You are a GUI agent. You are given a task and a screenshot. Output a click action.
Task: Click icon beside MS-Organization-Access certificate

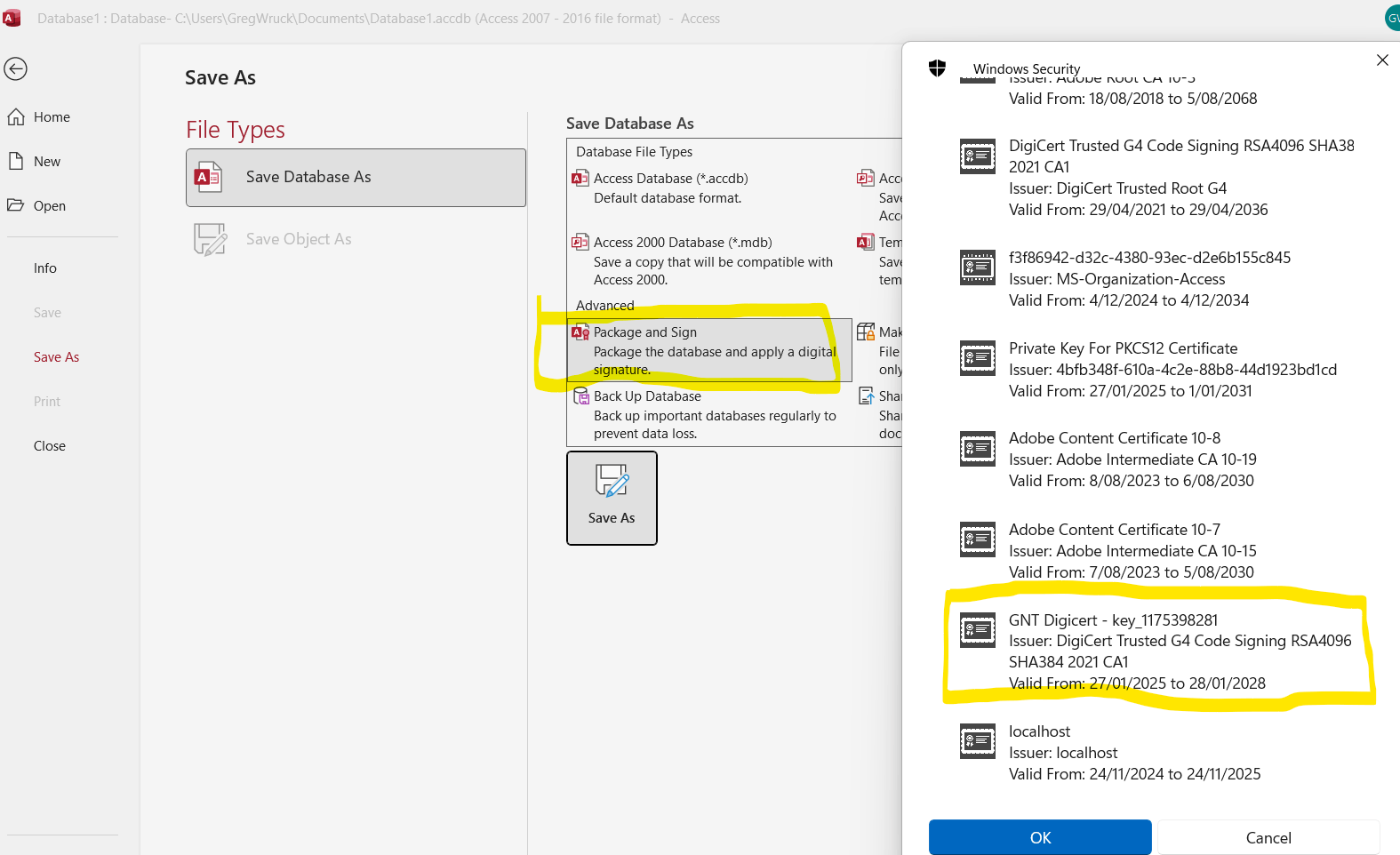[978, 268]
